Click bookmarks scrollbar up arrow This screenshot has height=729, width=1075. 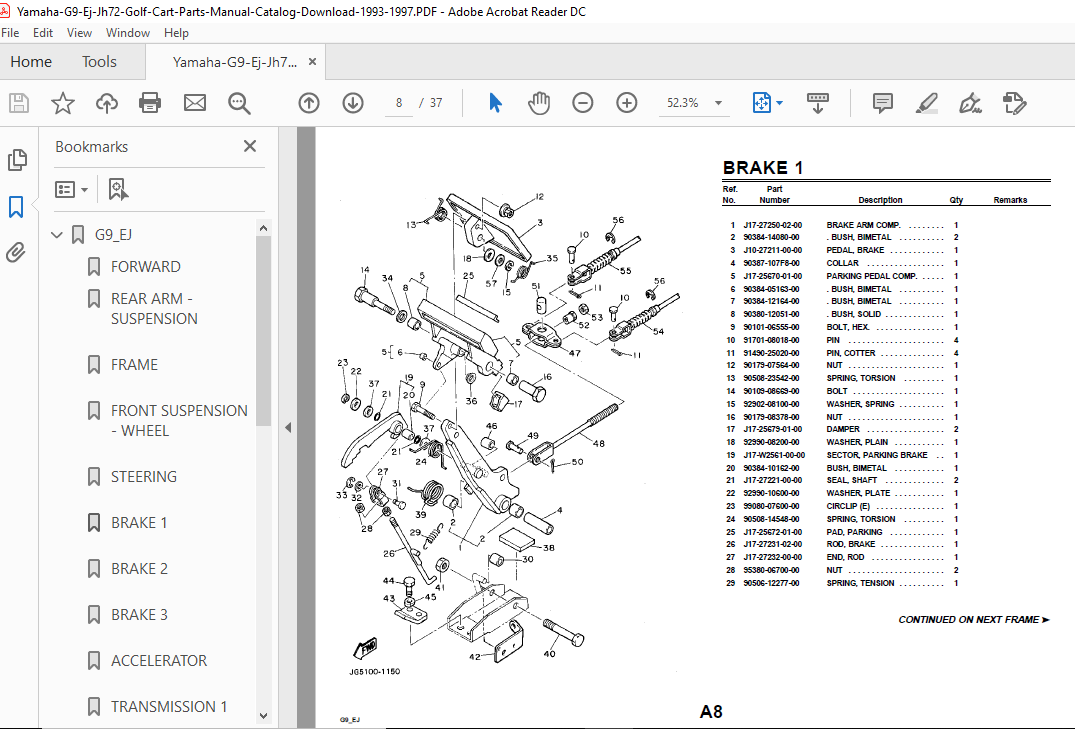pyautogui.click(x=263, y=228)
